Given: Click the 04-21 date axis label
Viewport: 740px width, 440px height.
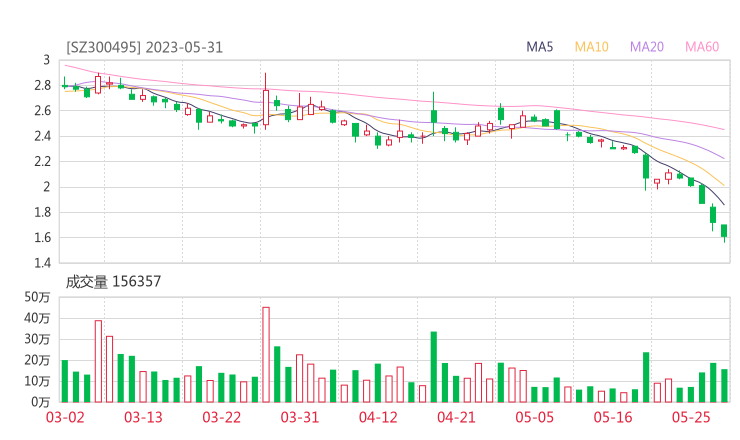Looking at the screenshot, I should click(456, 417).
